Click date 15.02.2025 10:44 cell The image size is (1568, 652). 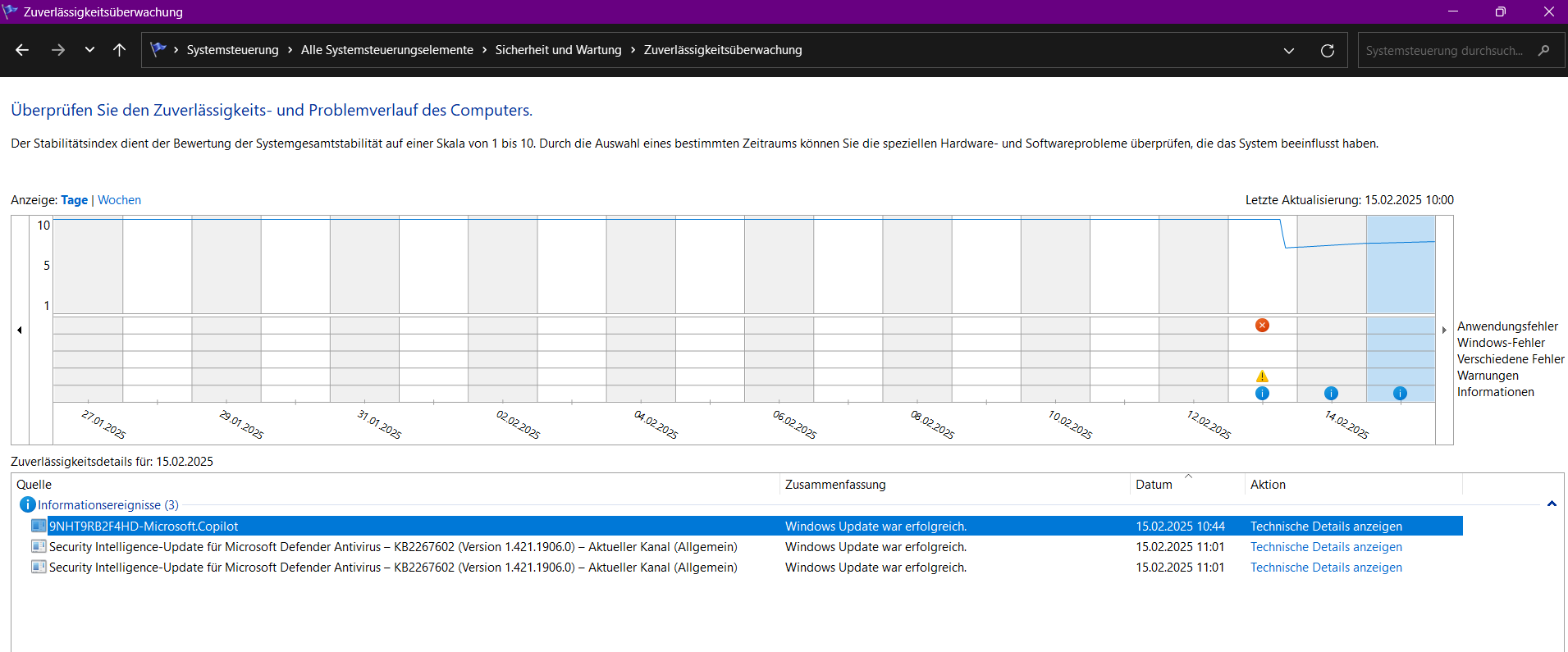pyautogui.click(x=1180, y=527)
